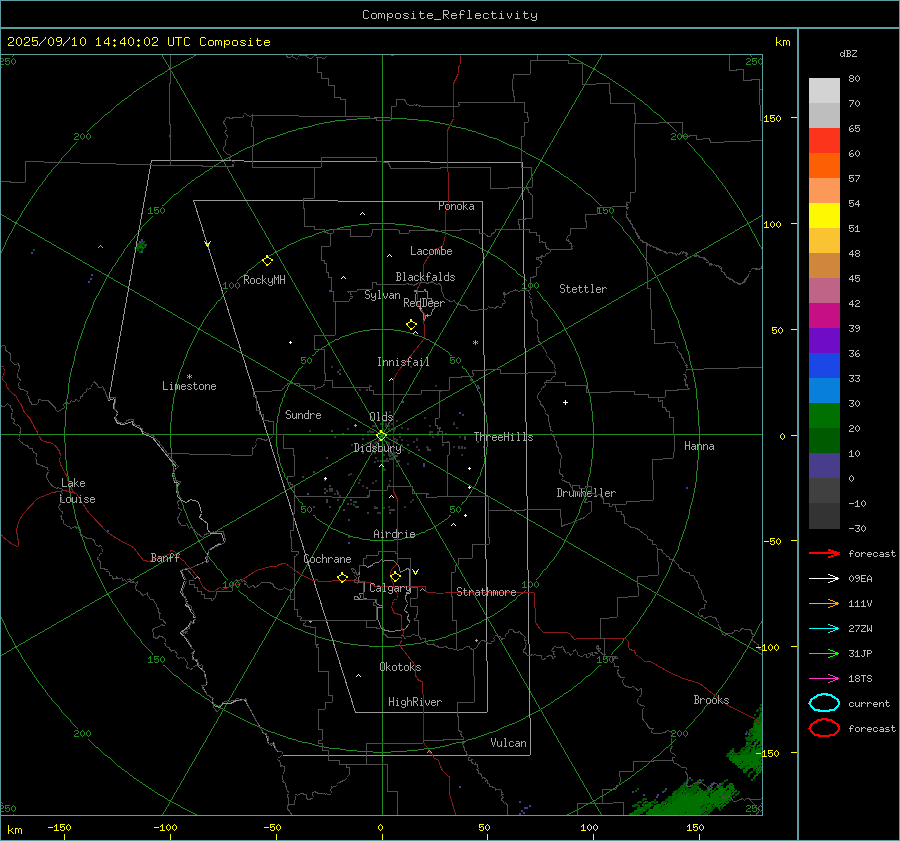The height and width of the screenshot is (841, 900).
Task: Click the magenta 18TS arrow in legend
Action: pyautogui.click(x=824, y=679)
